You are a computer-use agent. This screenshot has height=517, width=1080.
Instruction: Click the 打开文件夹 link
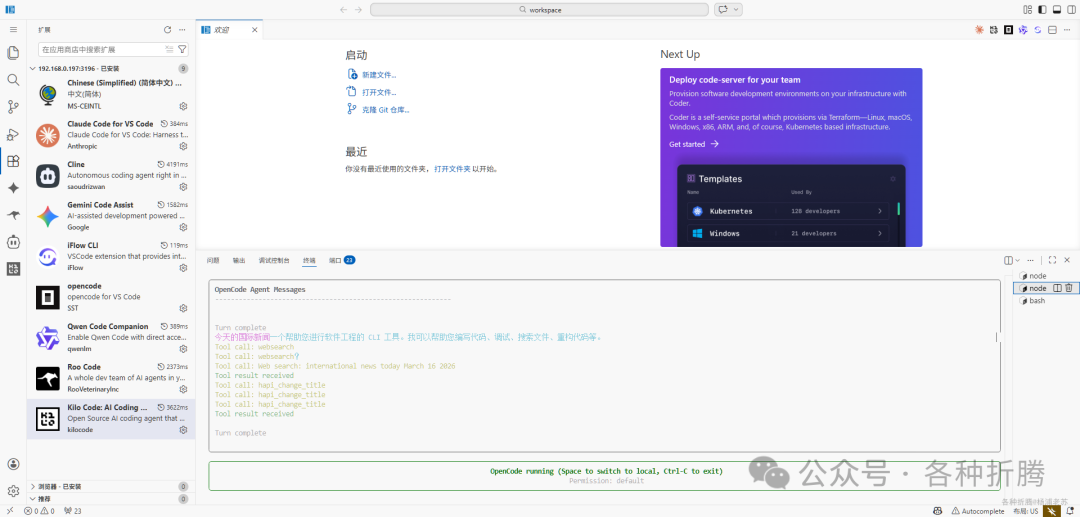(x=452, y=169)
